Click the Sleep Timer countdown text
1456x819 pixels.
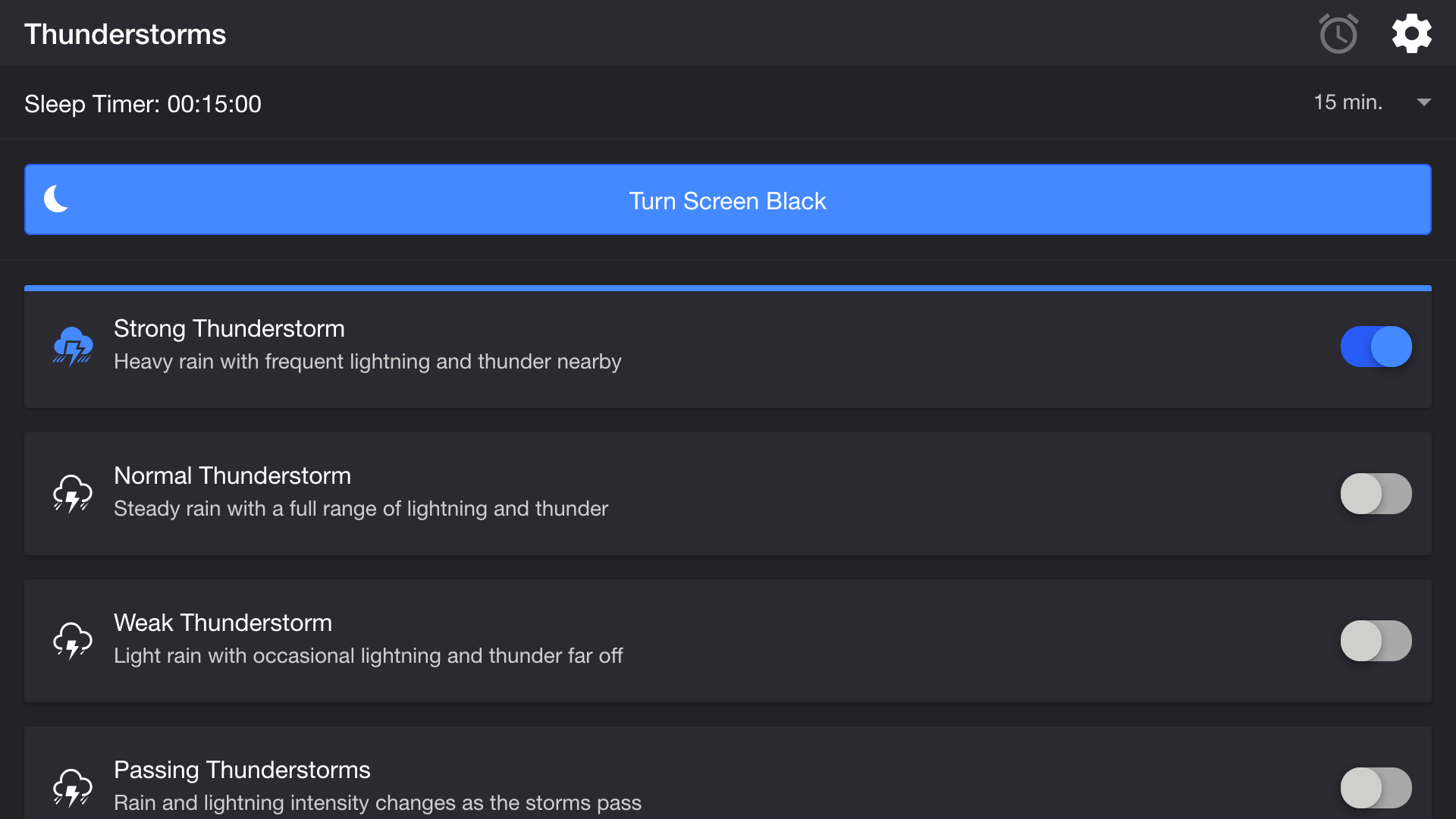tap(143, 104)
